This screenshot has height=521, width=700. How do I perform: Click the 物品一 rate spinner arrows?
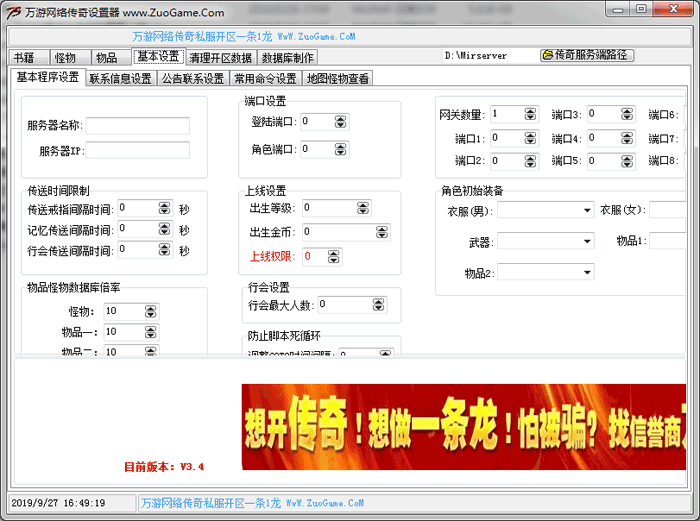coord(150,332)
